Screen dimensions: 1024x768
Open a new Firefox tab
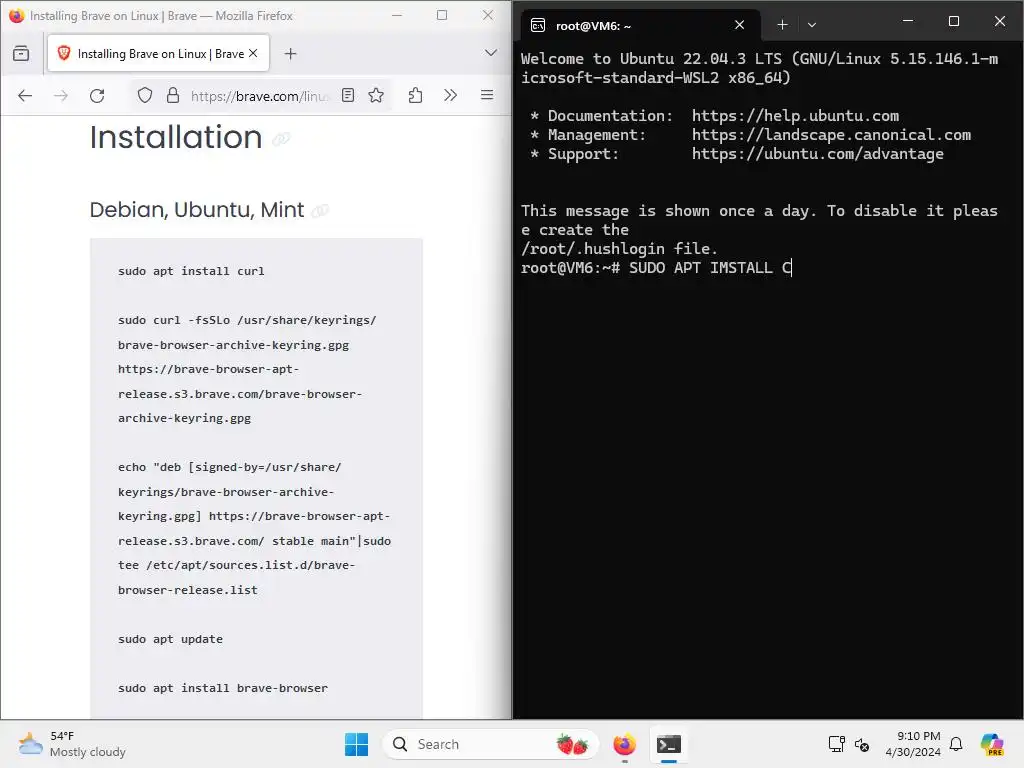pos(291,54)
